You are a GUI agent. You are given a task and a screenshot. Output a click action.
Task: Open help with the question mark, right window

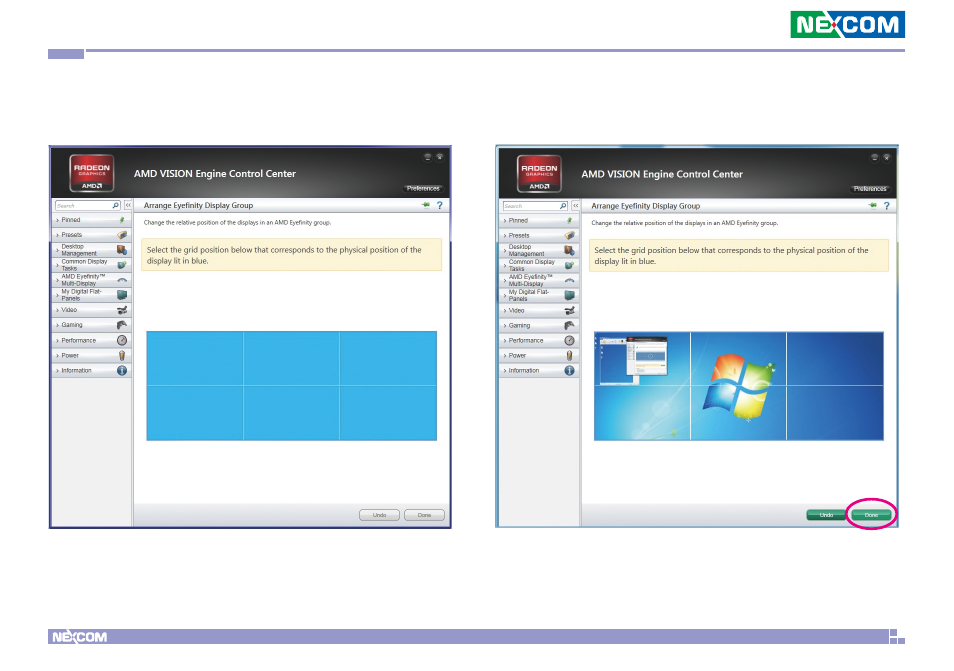(886, 206)
